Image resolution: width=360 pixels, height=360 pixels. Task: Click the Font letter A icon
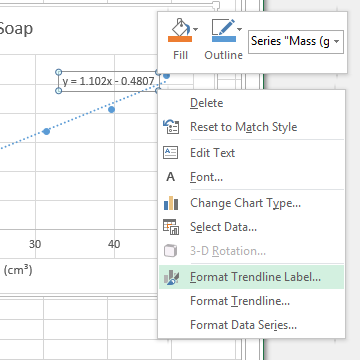(171, 177)
